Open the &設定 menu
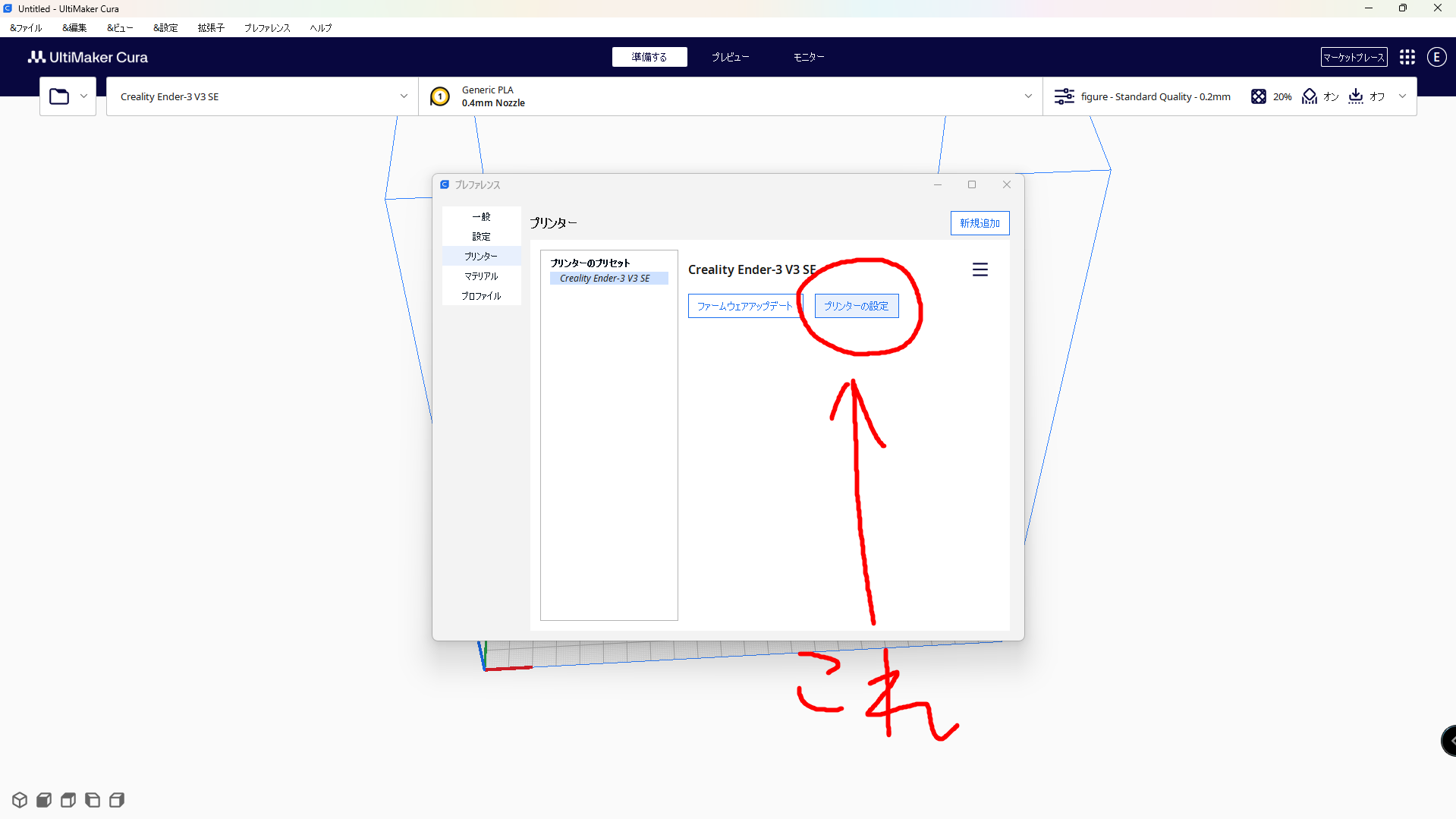Image resolution: width=1456 pixels, height=819 pixels. (x=165, y=28)
